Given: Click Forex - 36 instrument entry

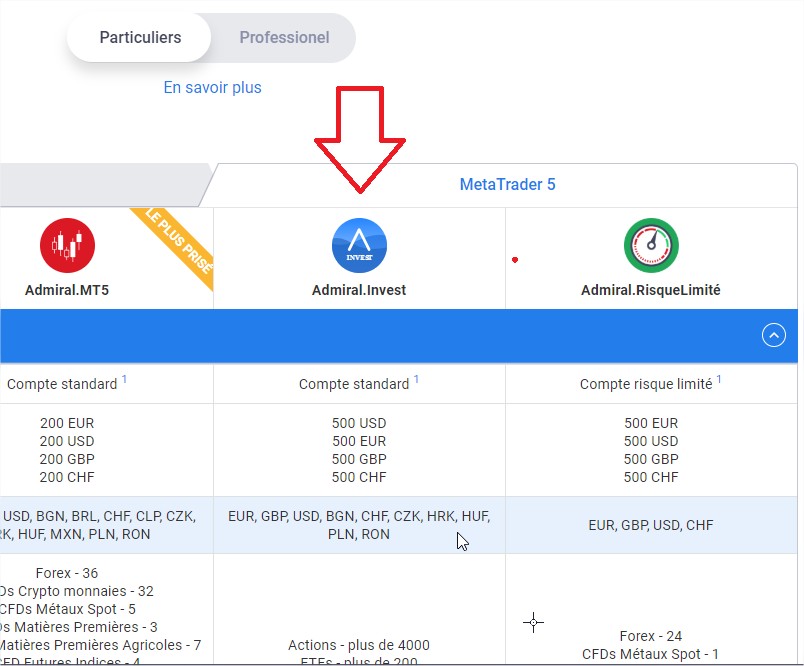Looking at the screenshot, I should (67, 573).
